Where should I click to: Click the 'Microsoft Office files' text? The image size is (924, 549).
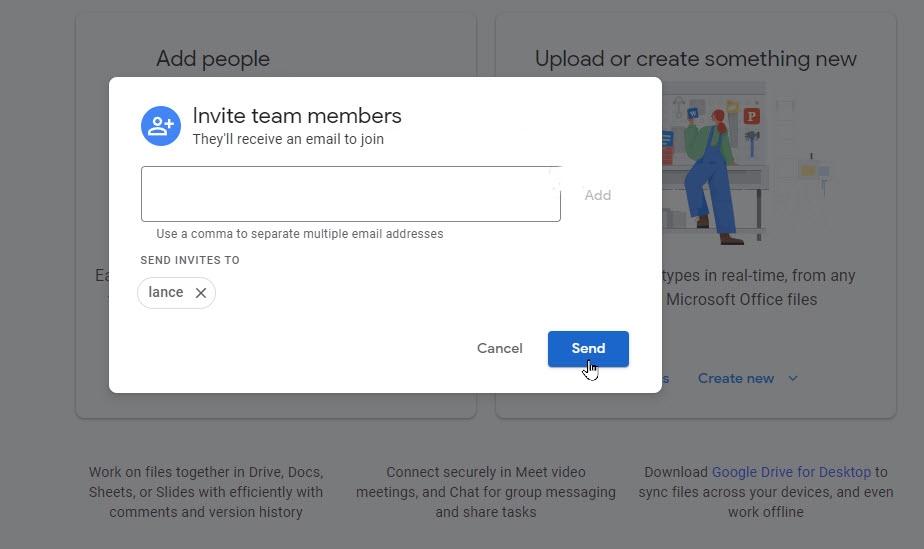[741, 299]
